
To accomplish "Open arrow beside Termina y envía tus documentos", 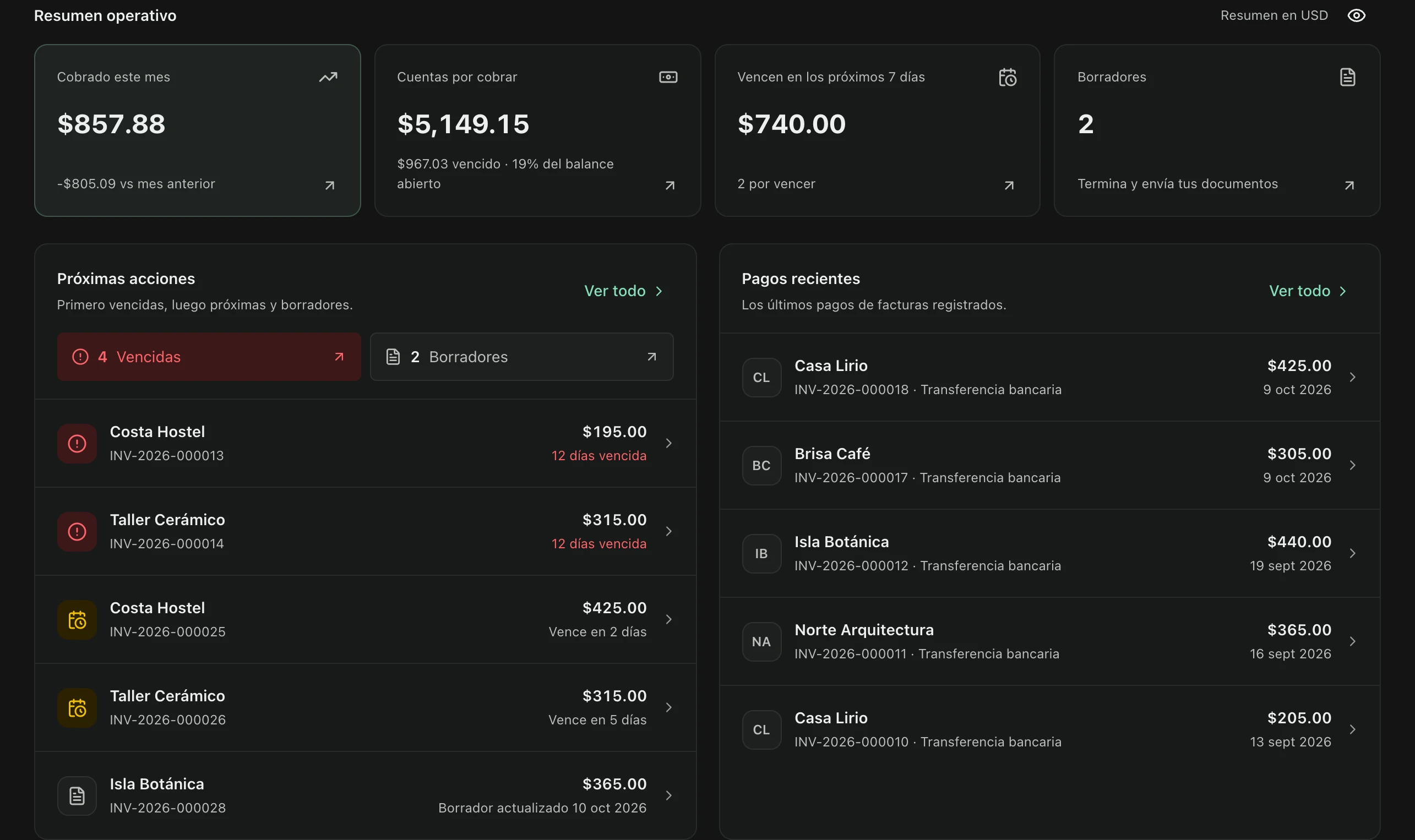I will click(1349, 186).
